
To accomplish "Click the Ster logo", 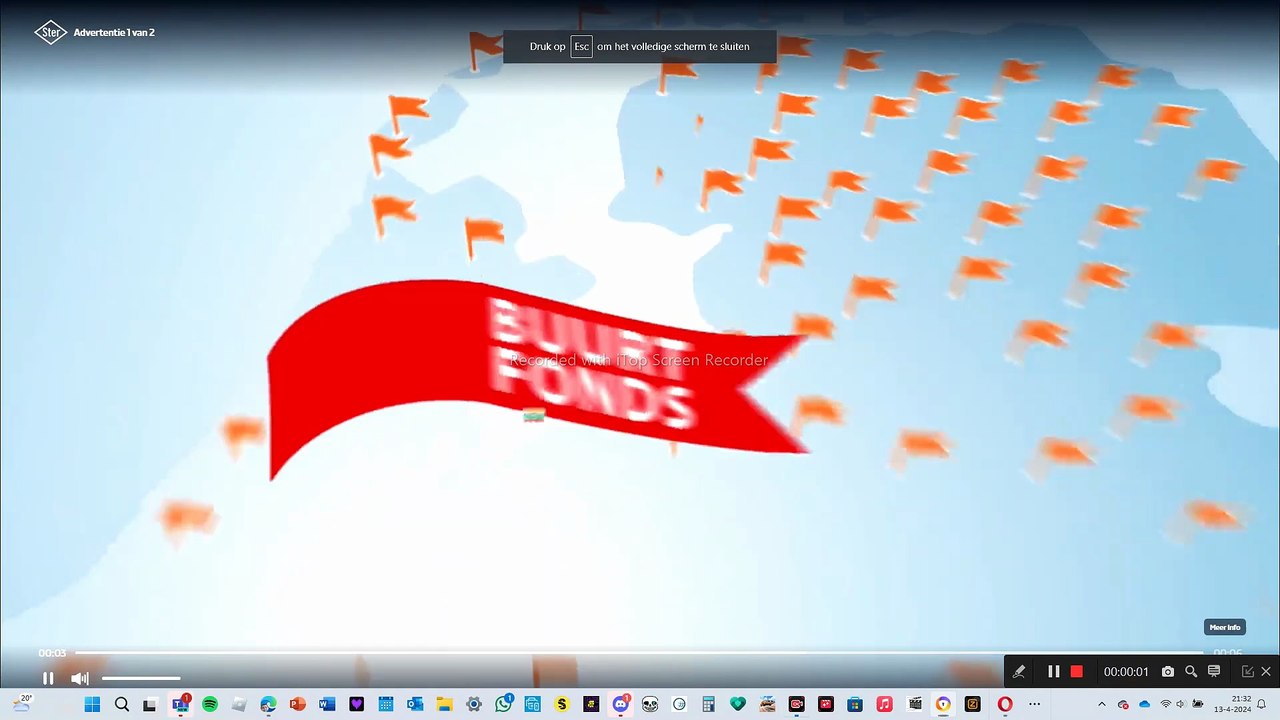I will 50,33.
